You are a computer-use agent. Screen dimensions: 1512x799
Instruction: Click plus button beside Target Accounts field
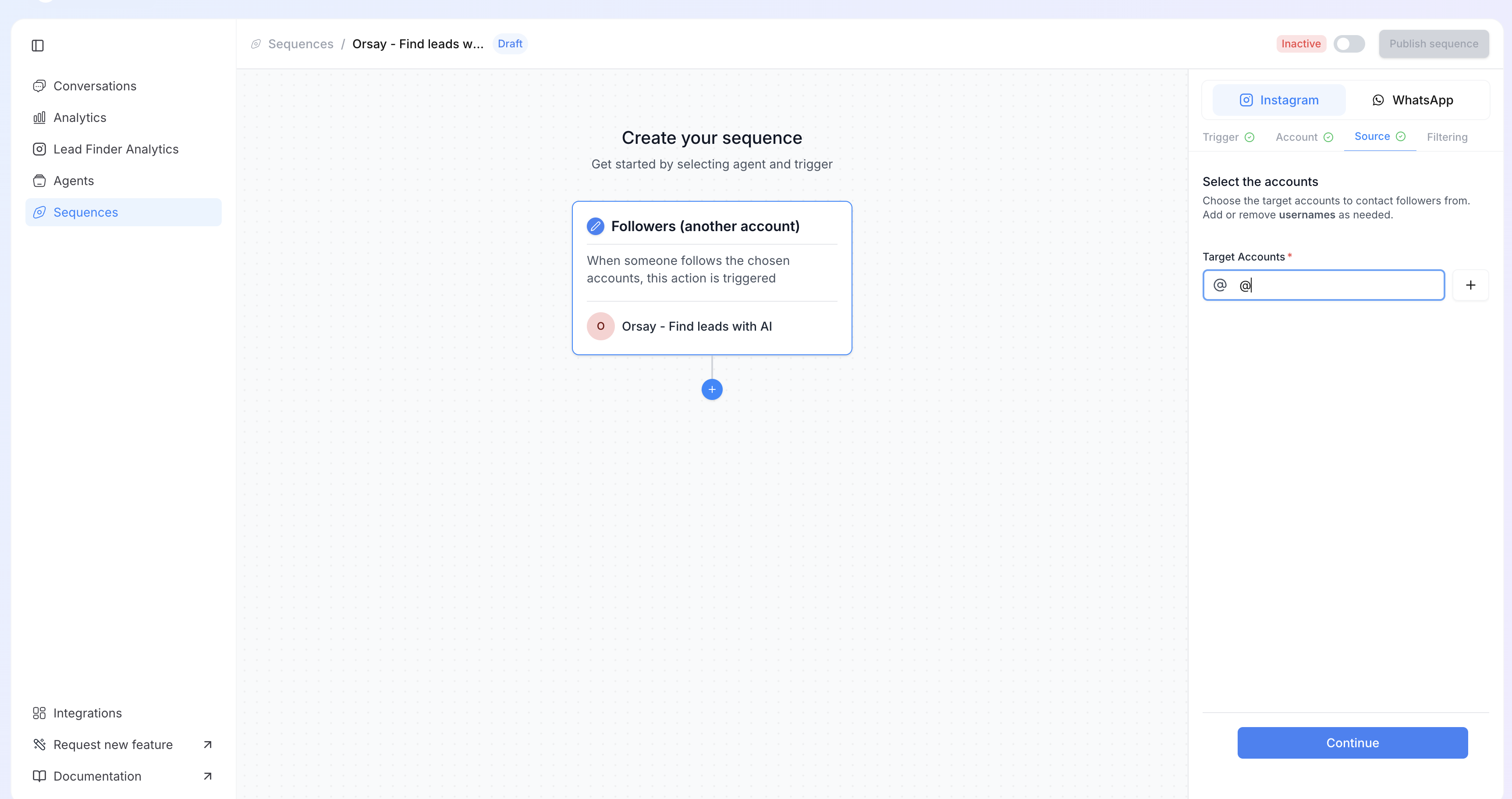[x=1470, y=285]
